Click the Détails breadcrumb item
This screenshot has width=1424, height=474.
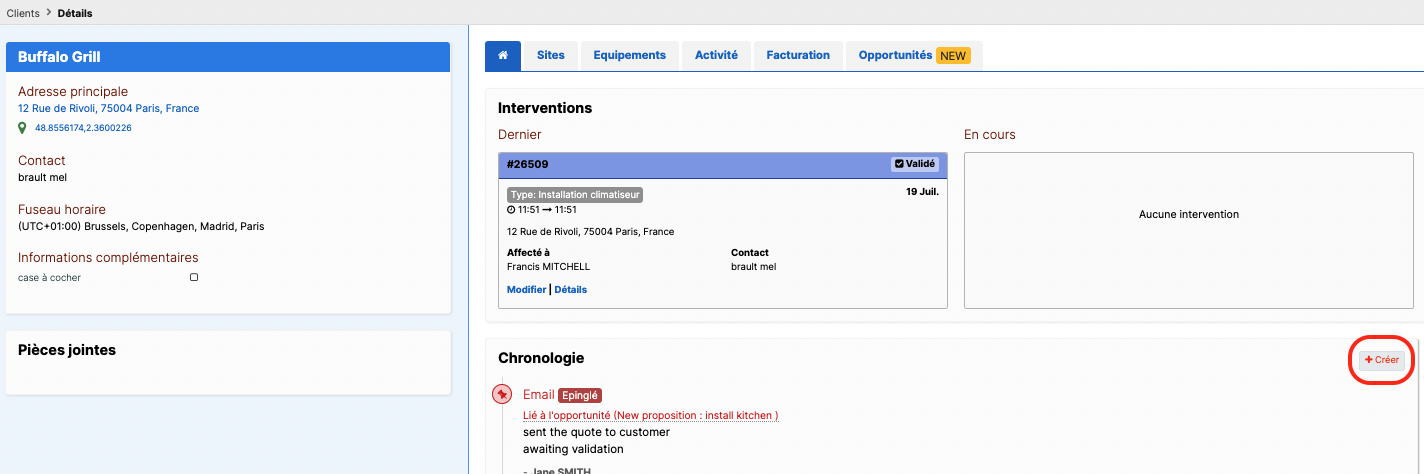point(75,13)
